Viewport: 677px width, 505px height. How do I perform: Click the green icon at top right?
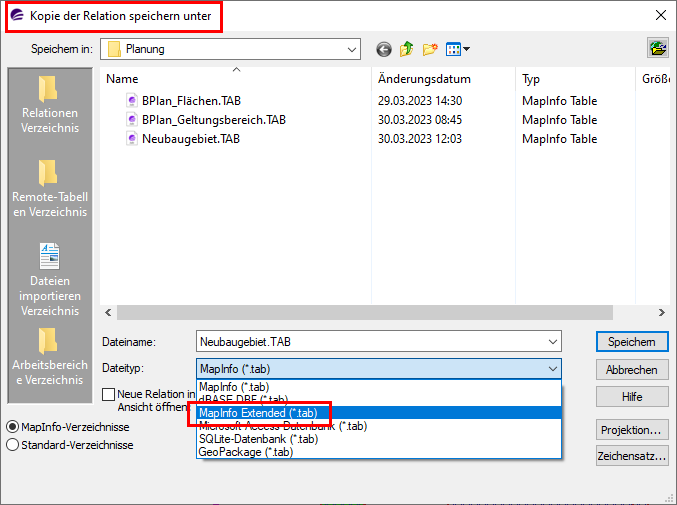click(657, 48)
